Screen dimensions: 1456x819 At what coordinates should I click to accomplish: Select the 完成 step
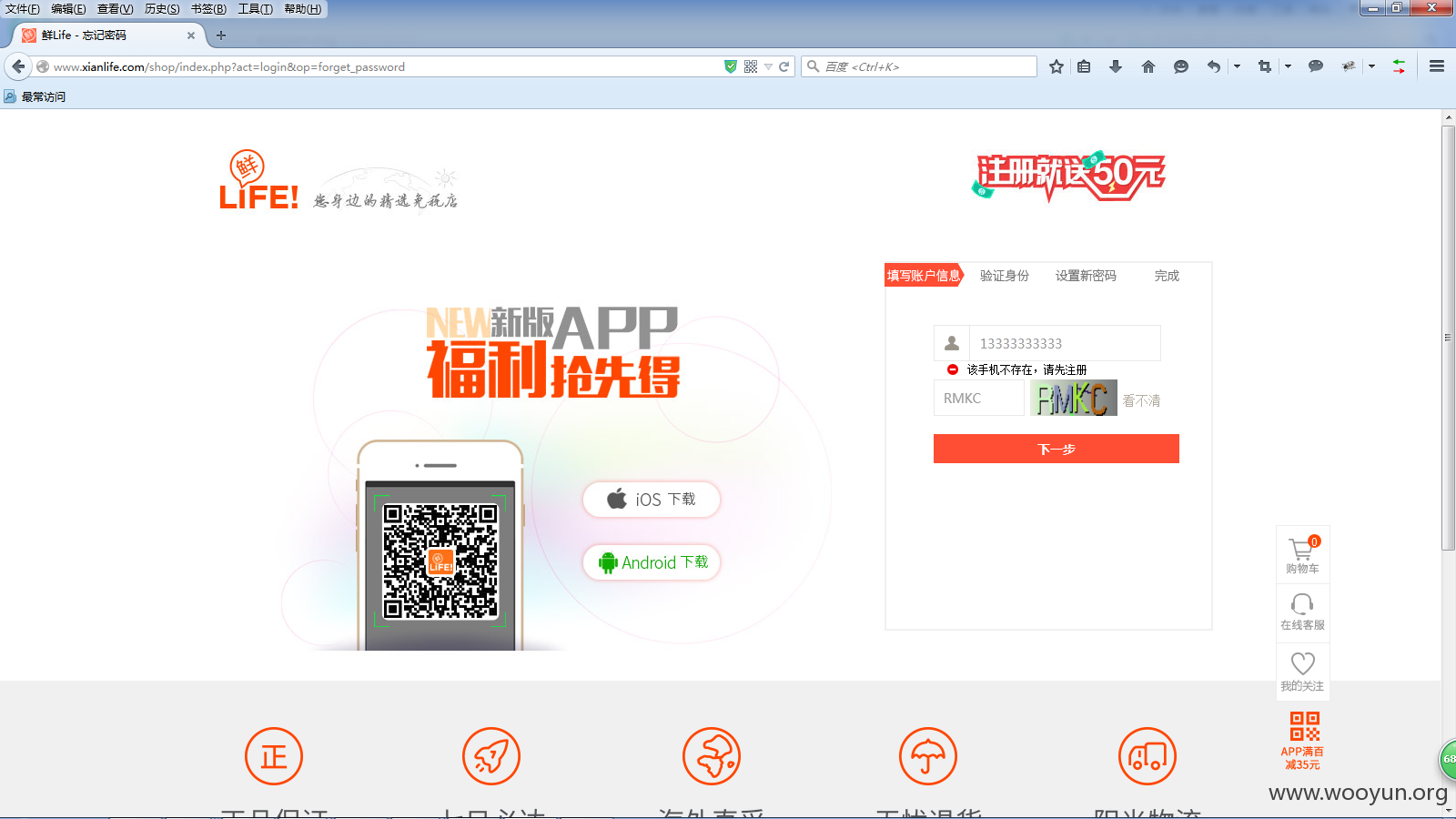1167,276
